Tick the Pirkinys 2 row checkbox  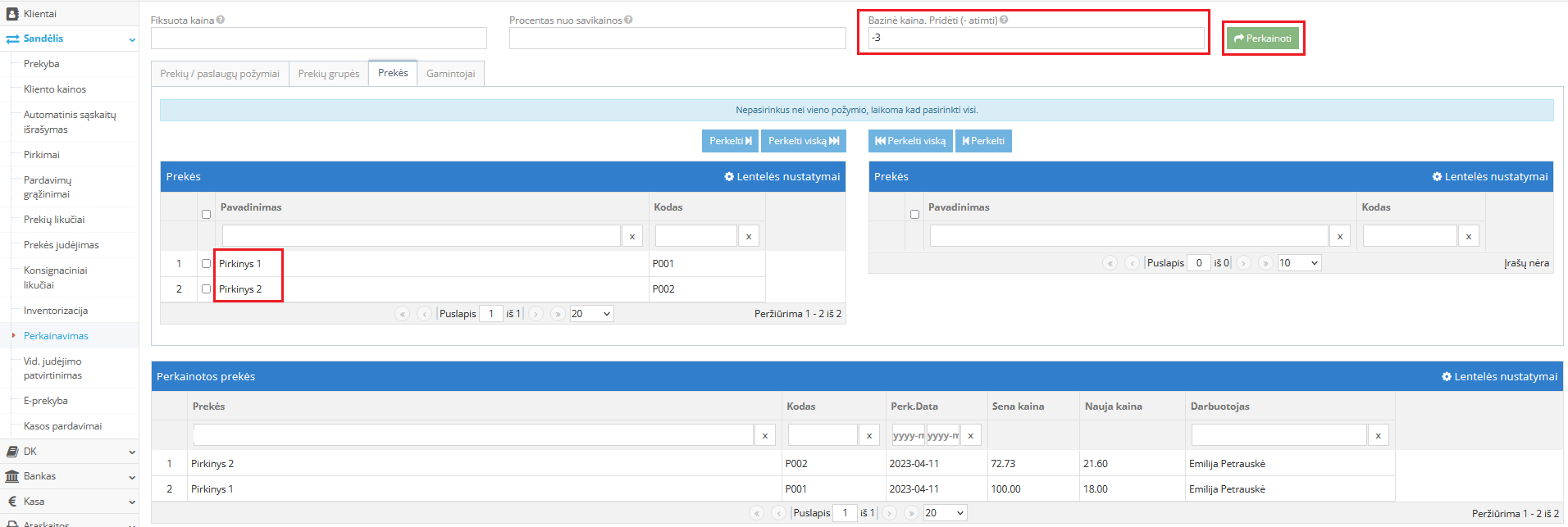click(x=206, y=289)
